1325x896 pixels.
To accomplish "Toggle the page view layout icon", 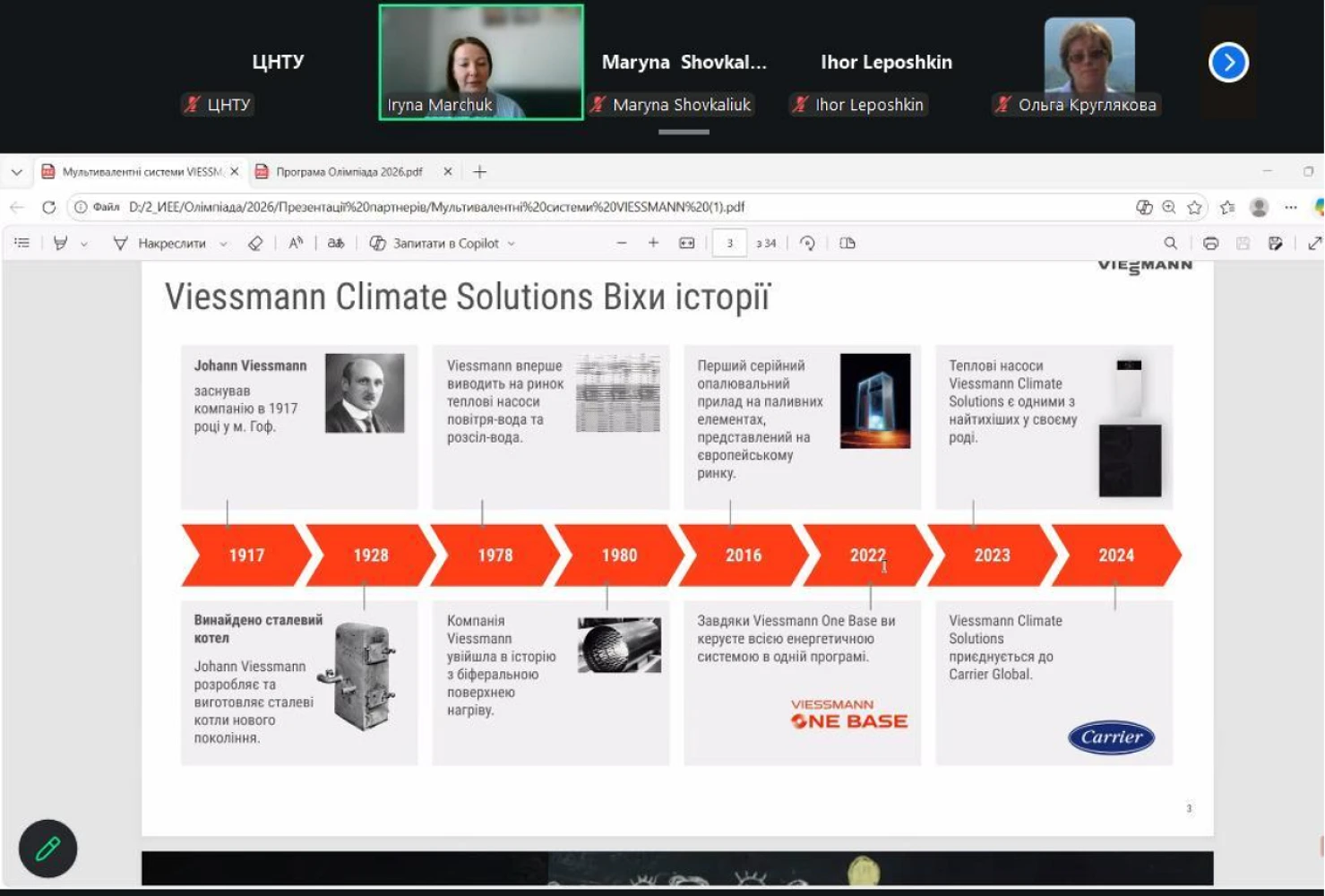I will pos(847,243).
